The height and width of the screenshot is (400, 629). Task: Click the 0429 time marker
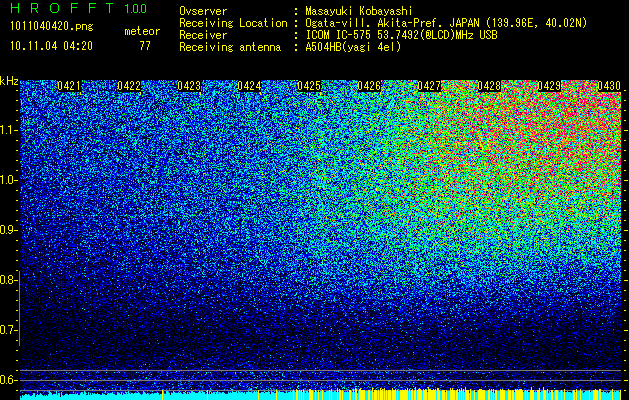(x=549, y=86)
